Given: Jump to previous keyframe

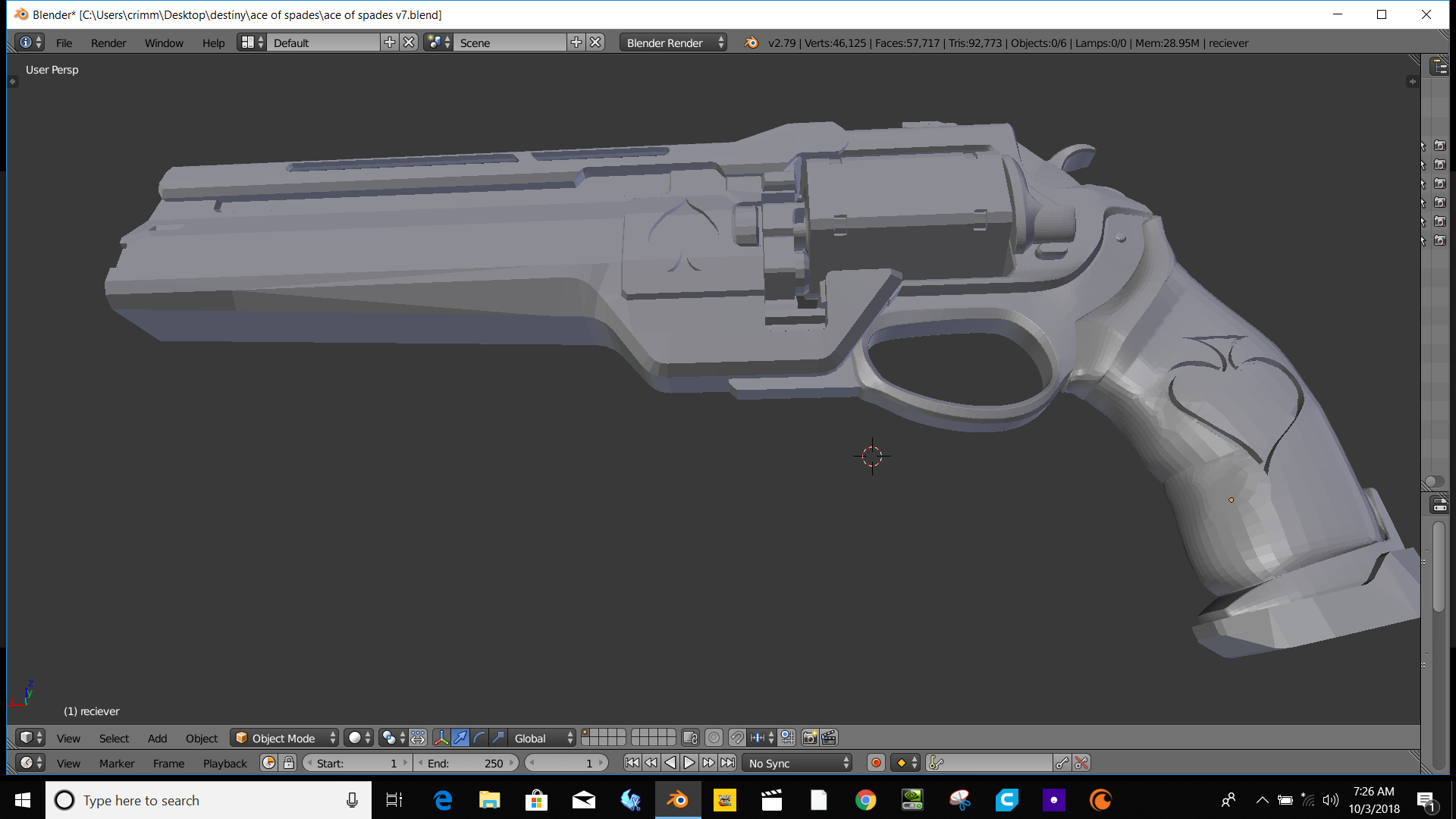Looking at the screenshot, I should 651,763.
